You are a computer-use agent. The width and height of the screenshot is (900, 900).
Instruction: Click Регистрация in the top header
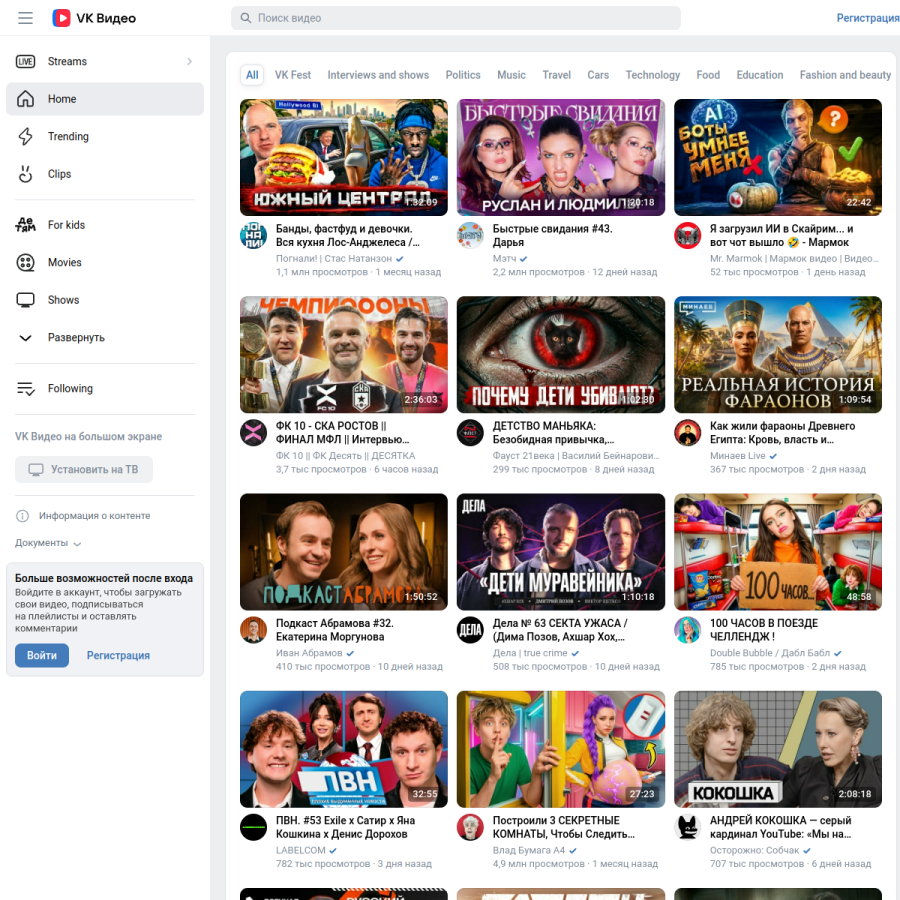tap(868, 18)
